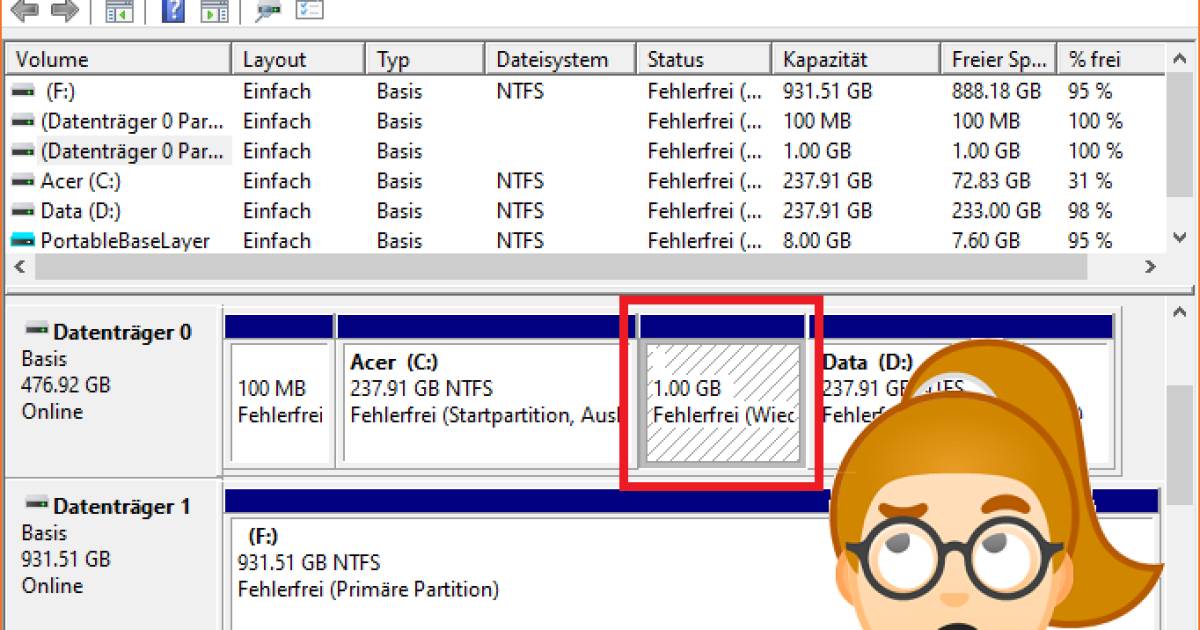This screenshot has height=630, width=1200.
Task: Open the properties checklist toolbar icon
Action: point(310,11)
